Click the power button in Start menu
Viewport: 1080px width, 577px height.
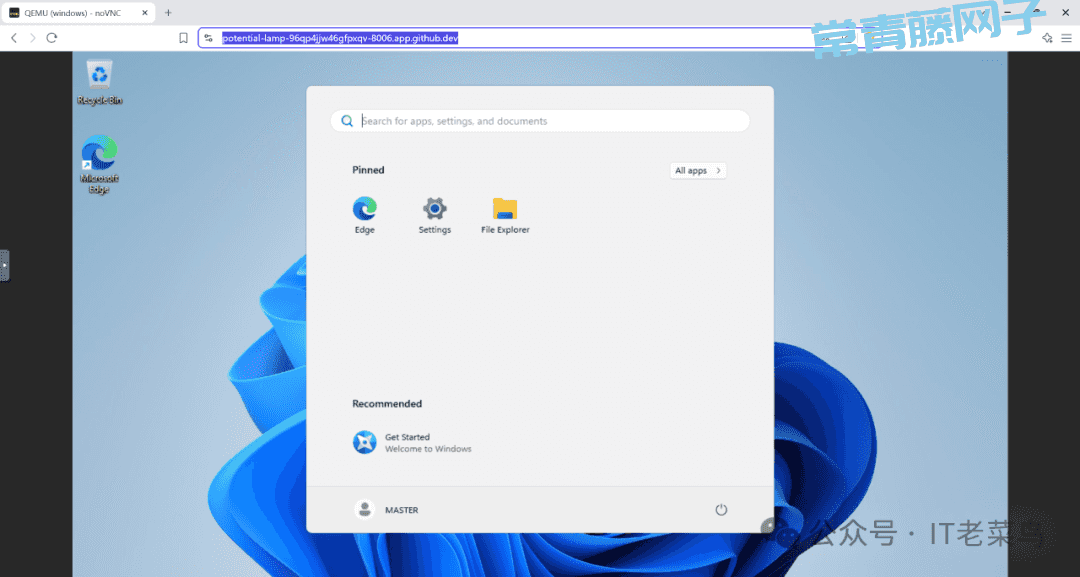click(x=721, y=510)
